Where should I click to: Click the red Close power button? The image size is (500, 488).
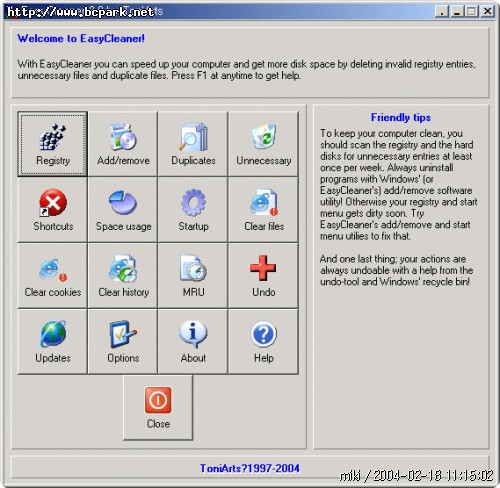(x=158, y=407)
